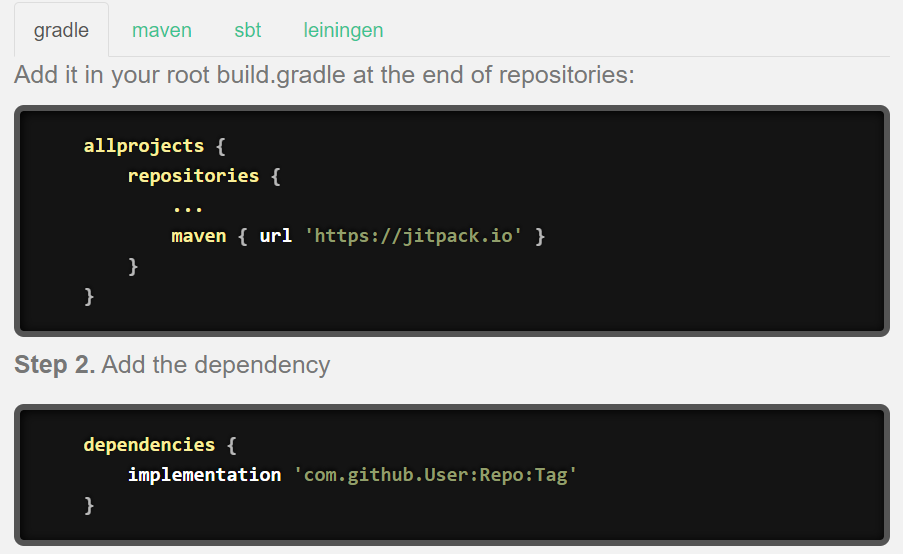This screenshot has height=554, width=903.
Task: Click the 'Step 2.' heading text
Action: tap(55, 365)
